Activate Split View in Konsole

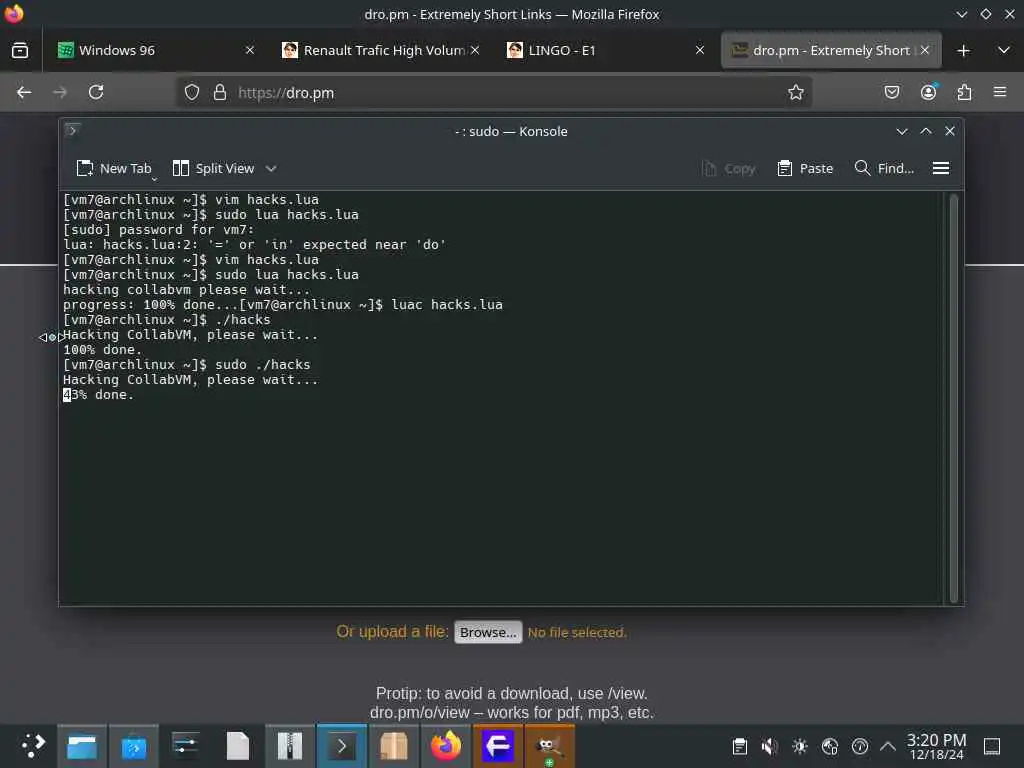[x=213, y=168]
